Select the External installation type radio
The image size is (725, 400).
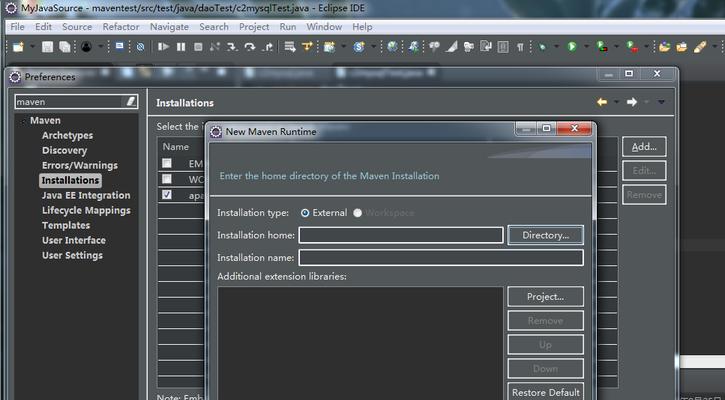pyautogui.click(x=305, y=213)
